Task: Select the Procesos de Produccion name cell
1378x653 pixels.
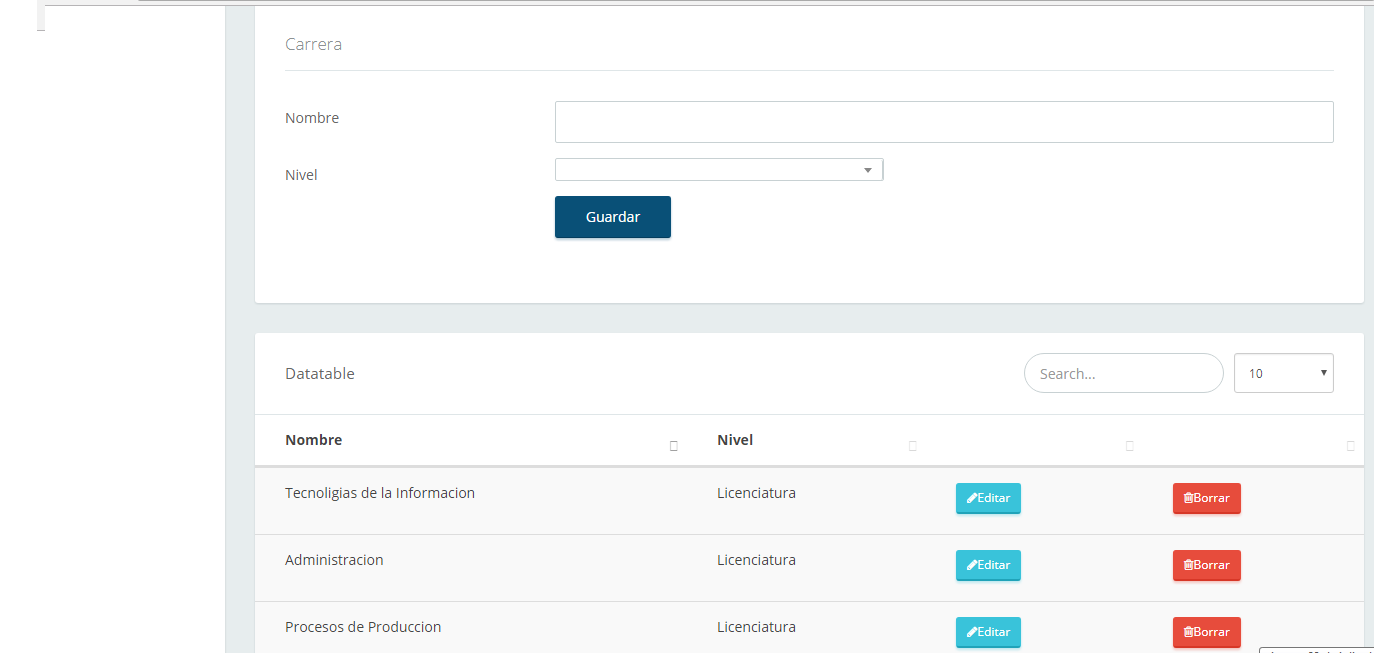Action: (363, 627)
